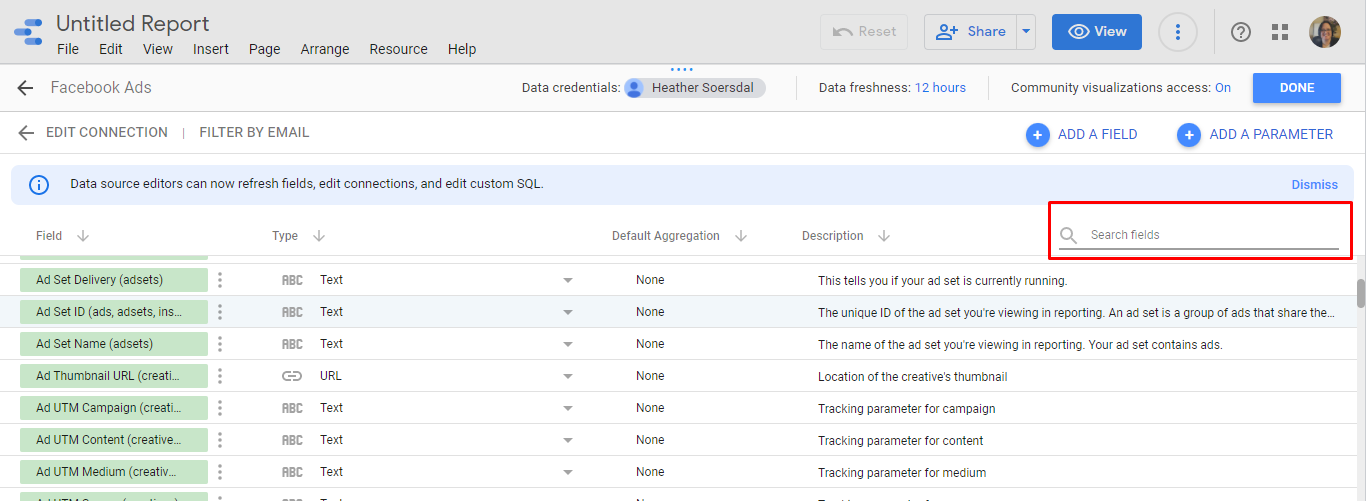Open type dropdown for Ad Set Delivery

point(567,281)
